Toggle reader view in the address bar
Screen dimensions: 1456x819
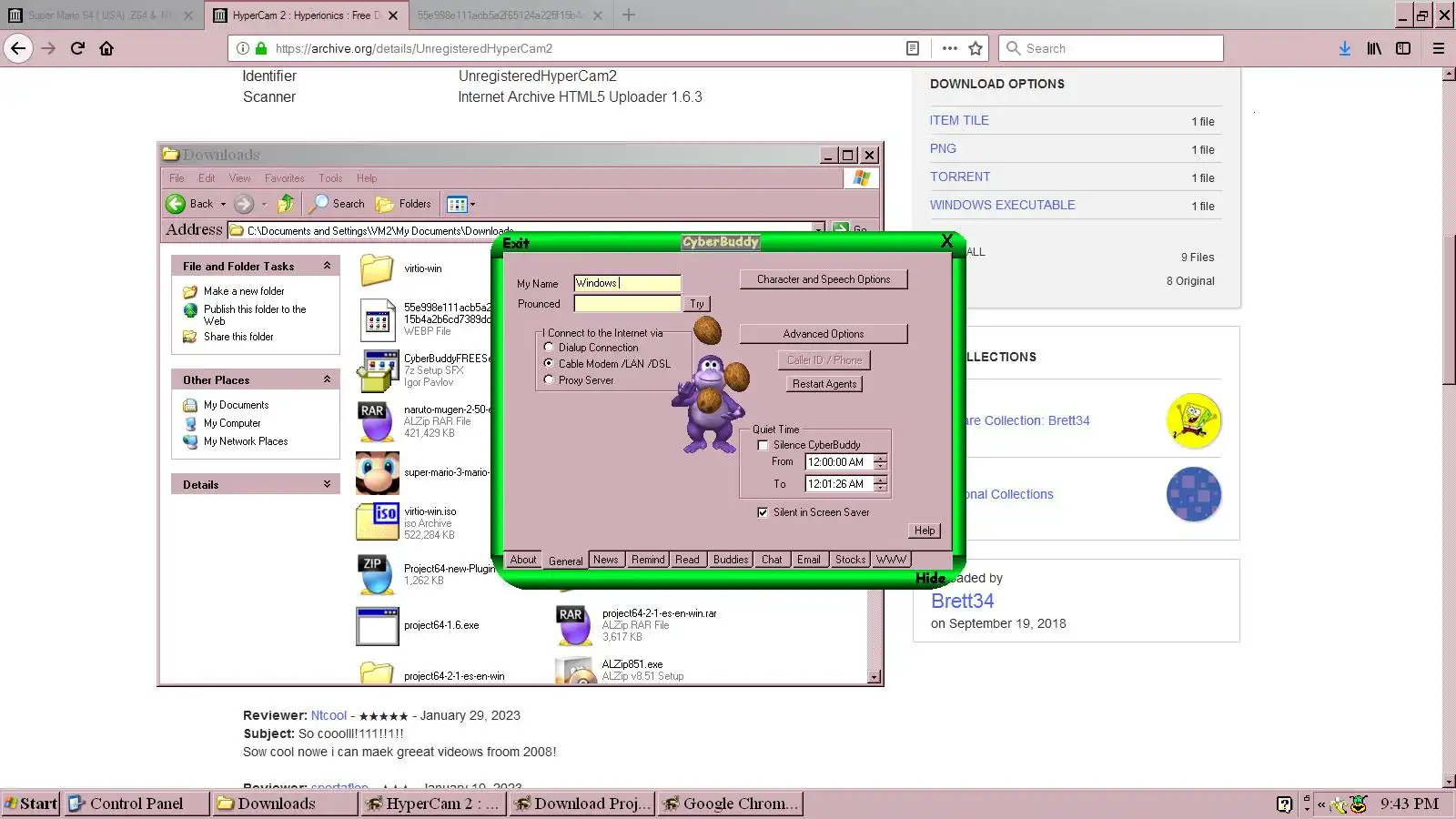(913, 48)
